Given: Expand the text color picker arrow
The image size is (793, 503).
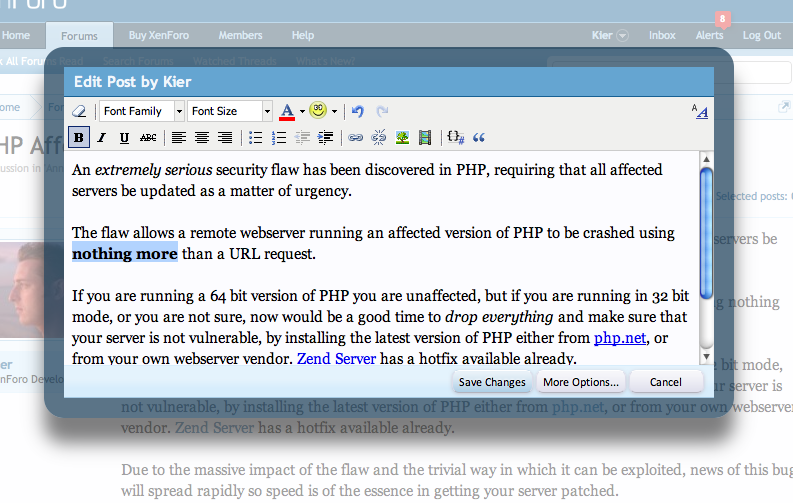Looking at the screenshot, I should point(302,111).
